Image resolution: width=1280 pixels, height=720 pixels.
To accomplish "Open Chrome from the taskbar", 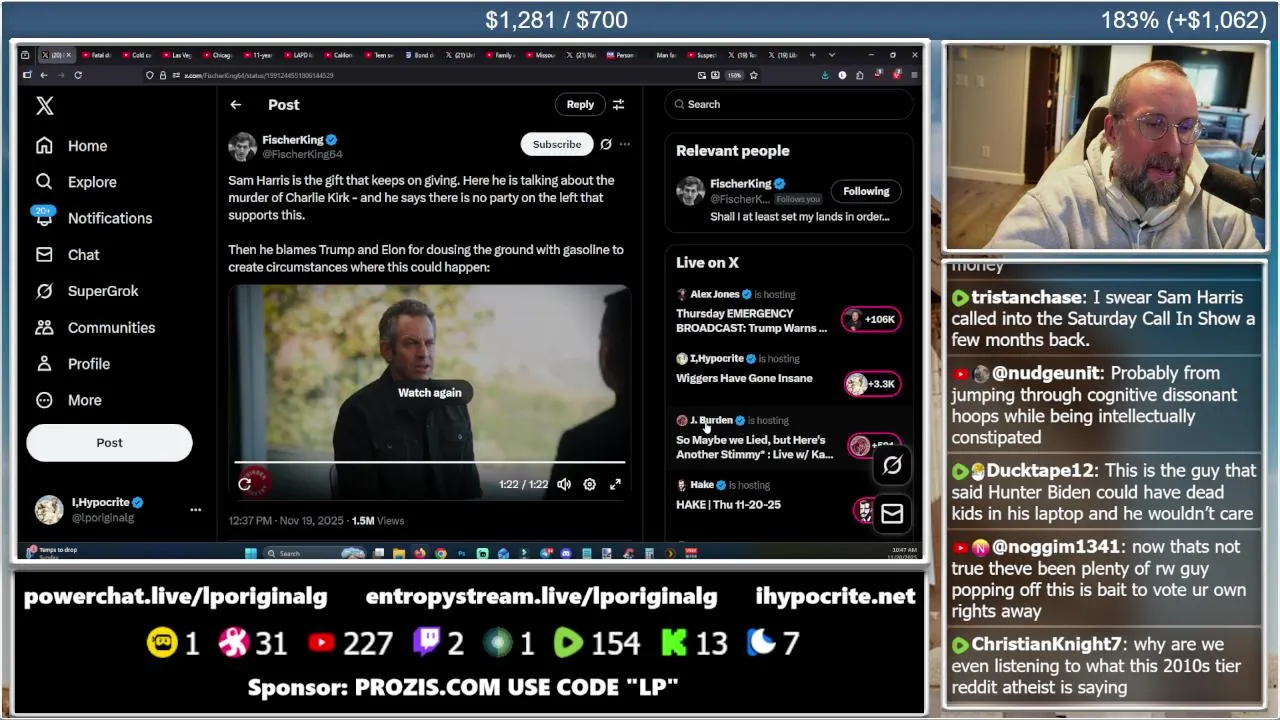I will pos(440,553).
